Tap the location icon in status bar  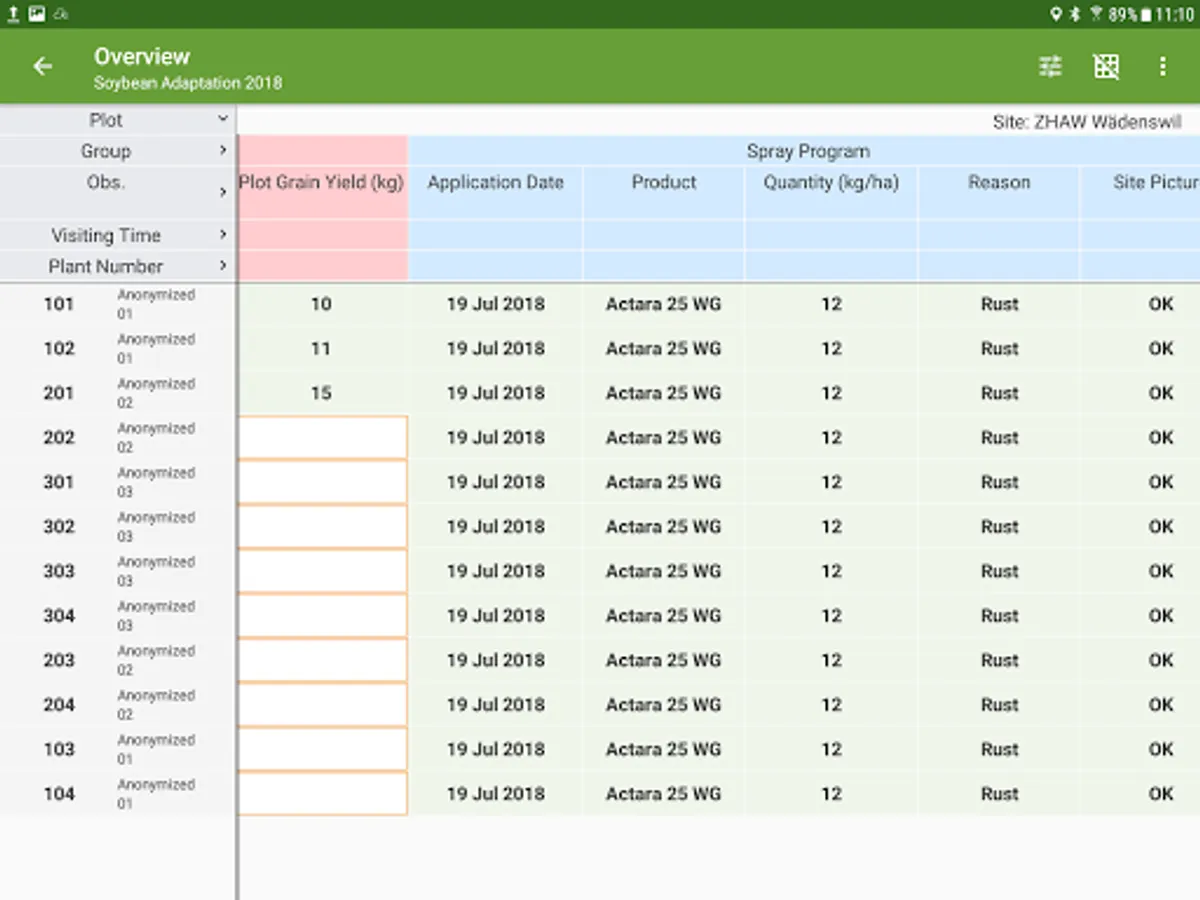pyautogui.click(x=1056, y=14)
